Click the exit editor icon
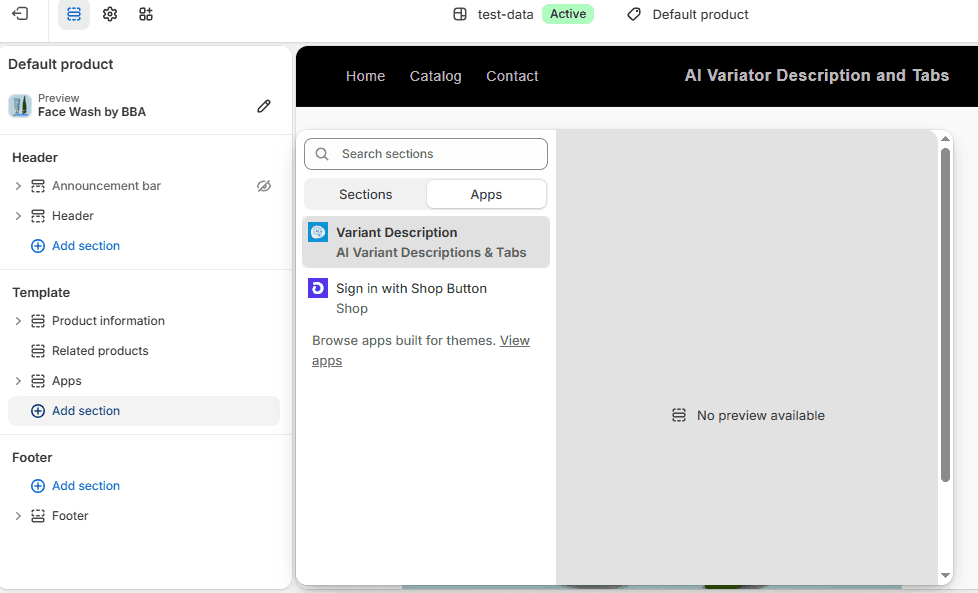The height and width of the screenshot is (593, 978). [x=20, y=14]
